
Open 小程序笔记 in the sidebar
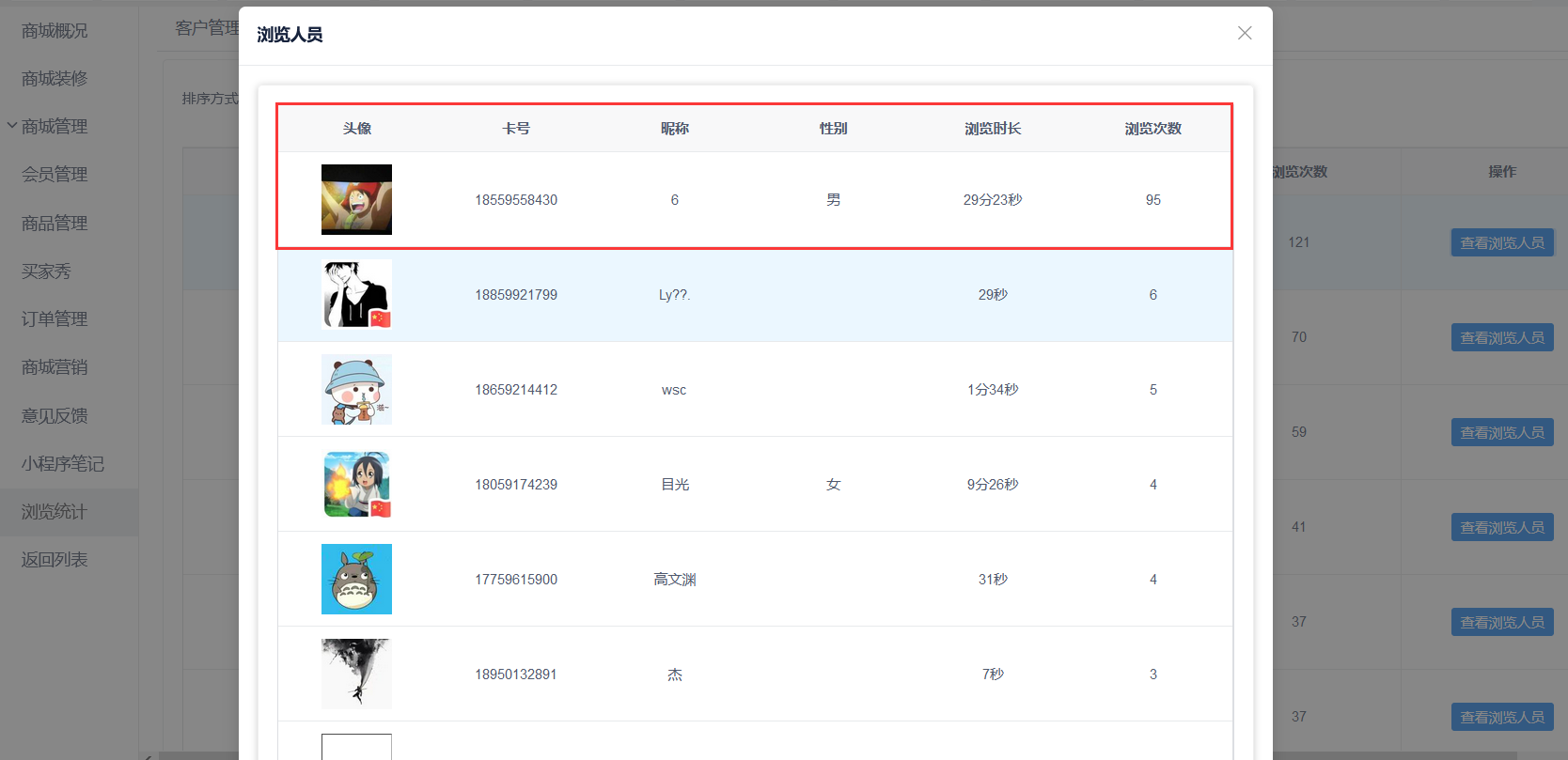coord(63,464)
